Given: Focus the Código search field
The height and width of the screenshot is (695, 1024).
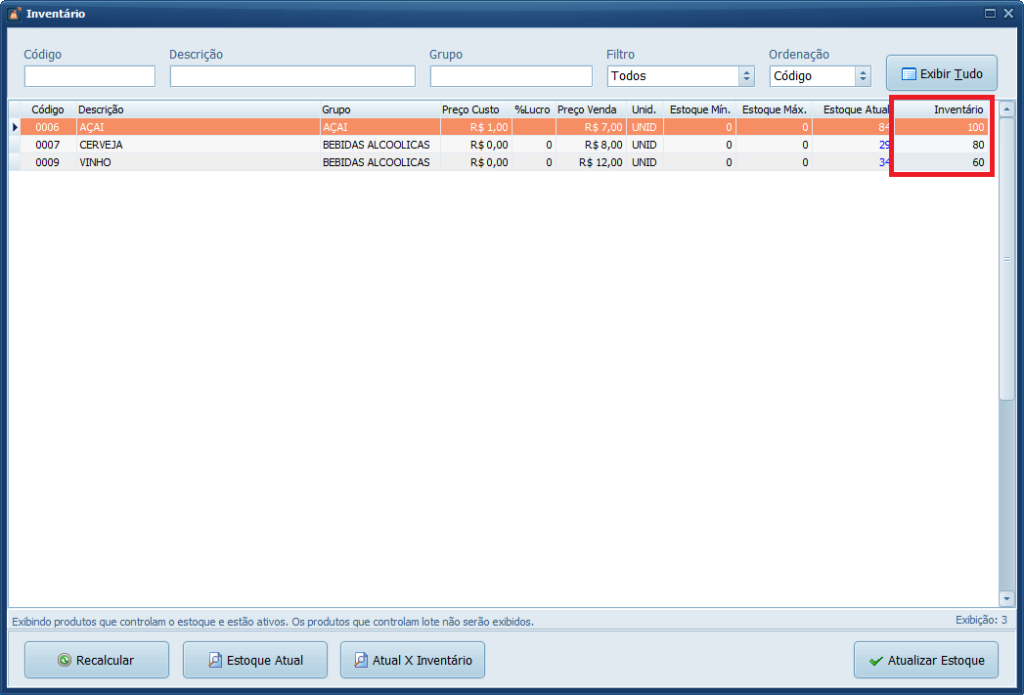Looking at the screenshot, I should pos(90,76).
